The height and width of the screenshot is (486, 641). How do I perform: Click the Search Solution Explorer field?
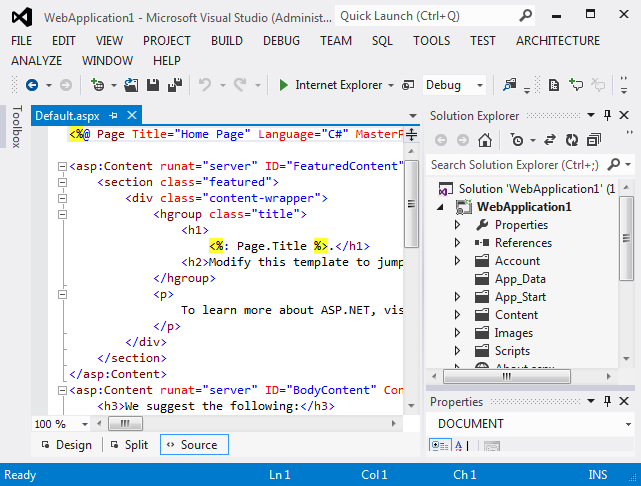click(514, 164)
